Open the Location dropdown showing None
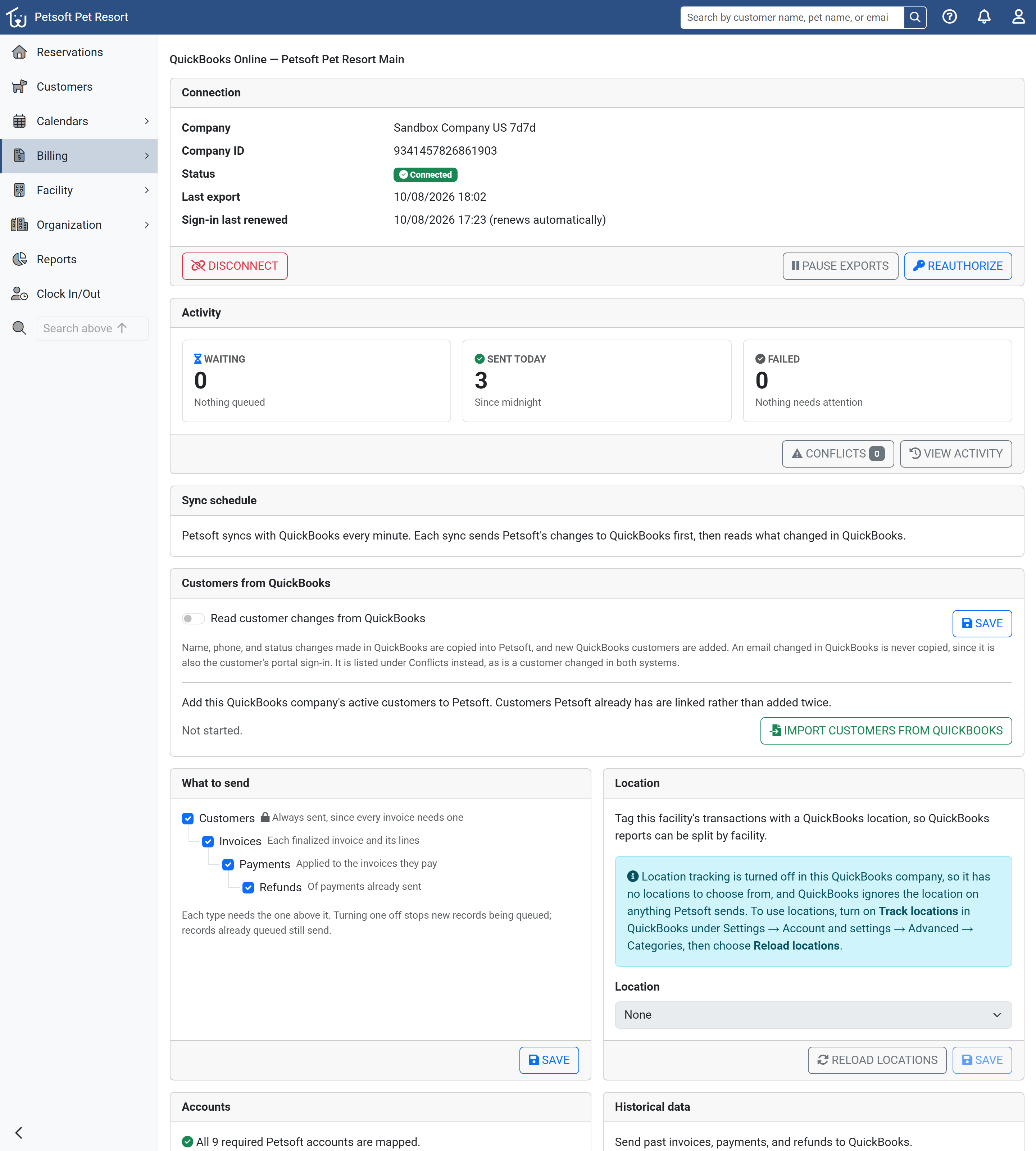The image size is (1036, 1151). click(813, 1015)
